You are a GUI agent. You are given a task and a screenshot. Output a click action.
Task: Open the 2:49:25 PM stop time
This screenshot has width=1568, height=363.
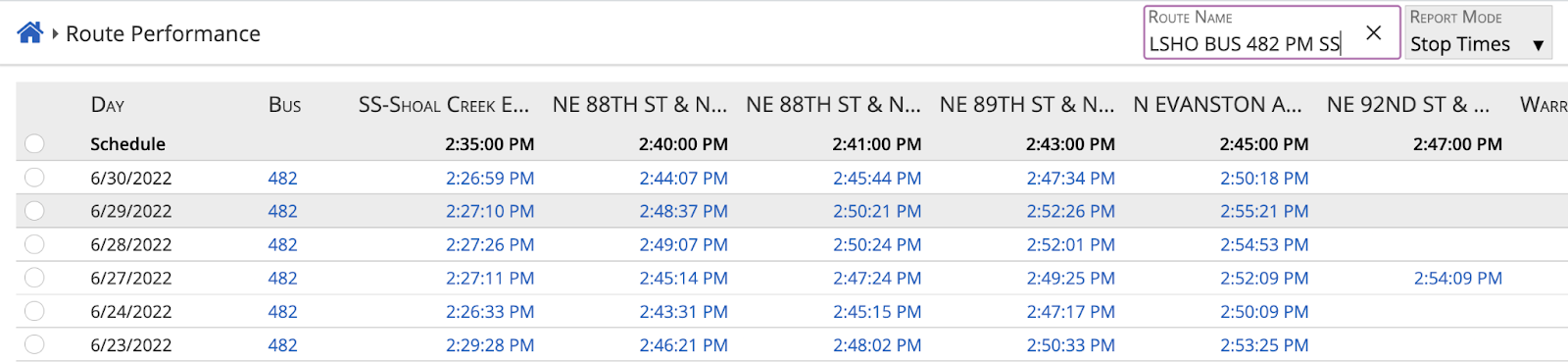coord(1071,279)
